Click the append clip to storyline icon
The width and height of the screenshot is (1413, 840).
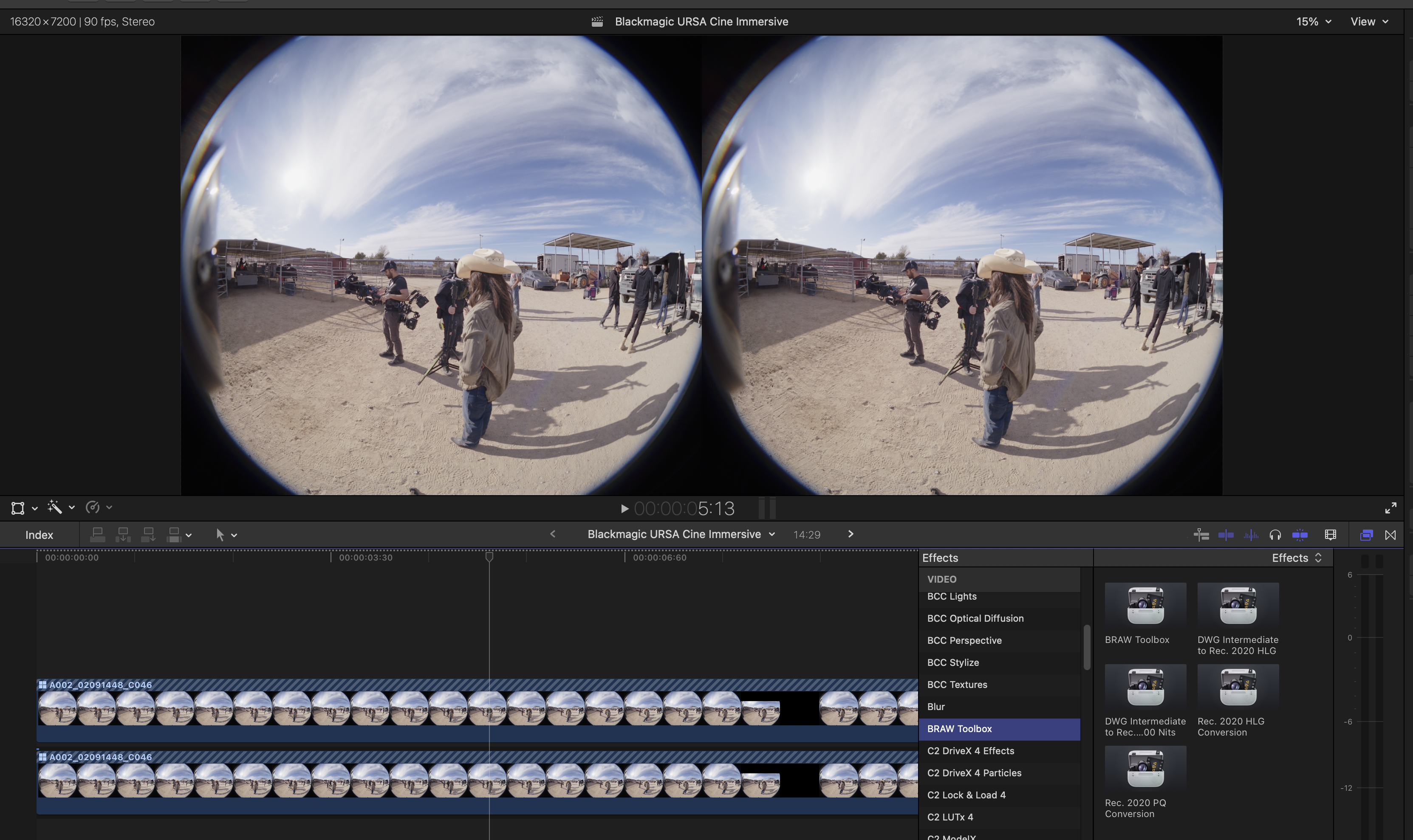[x=148, y=534]
